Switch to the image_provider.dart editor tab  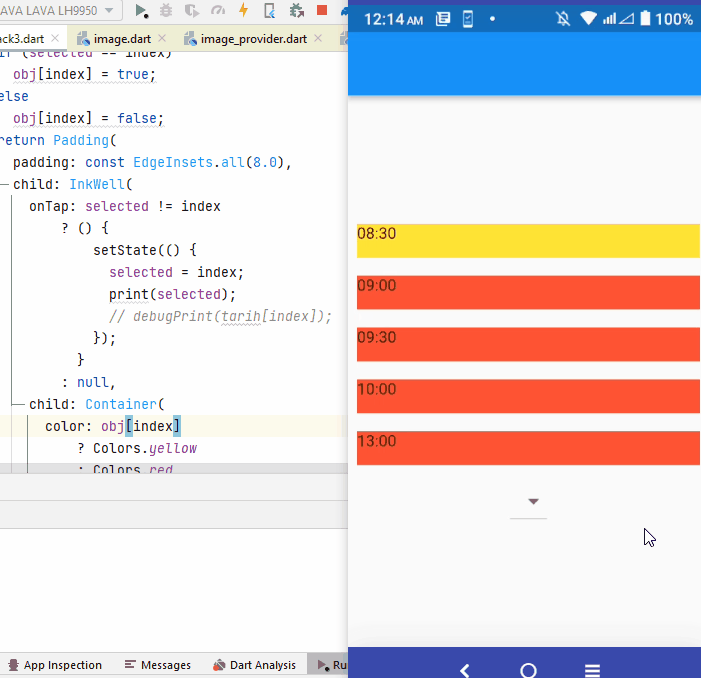[253, 39]
